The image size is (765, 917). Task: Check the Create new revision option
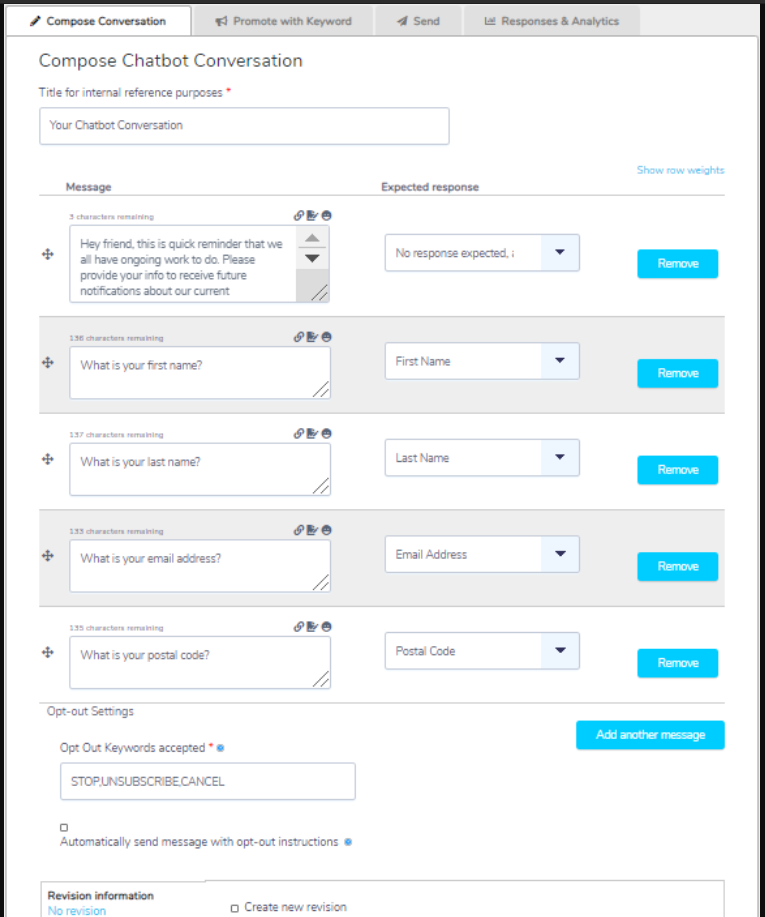tap(234, 906)
